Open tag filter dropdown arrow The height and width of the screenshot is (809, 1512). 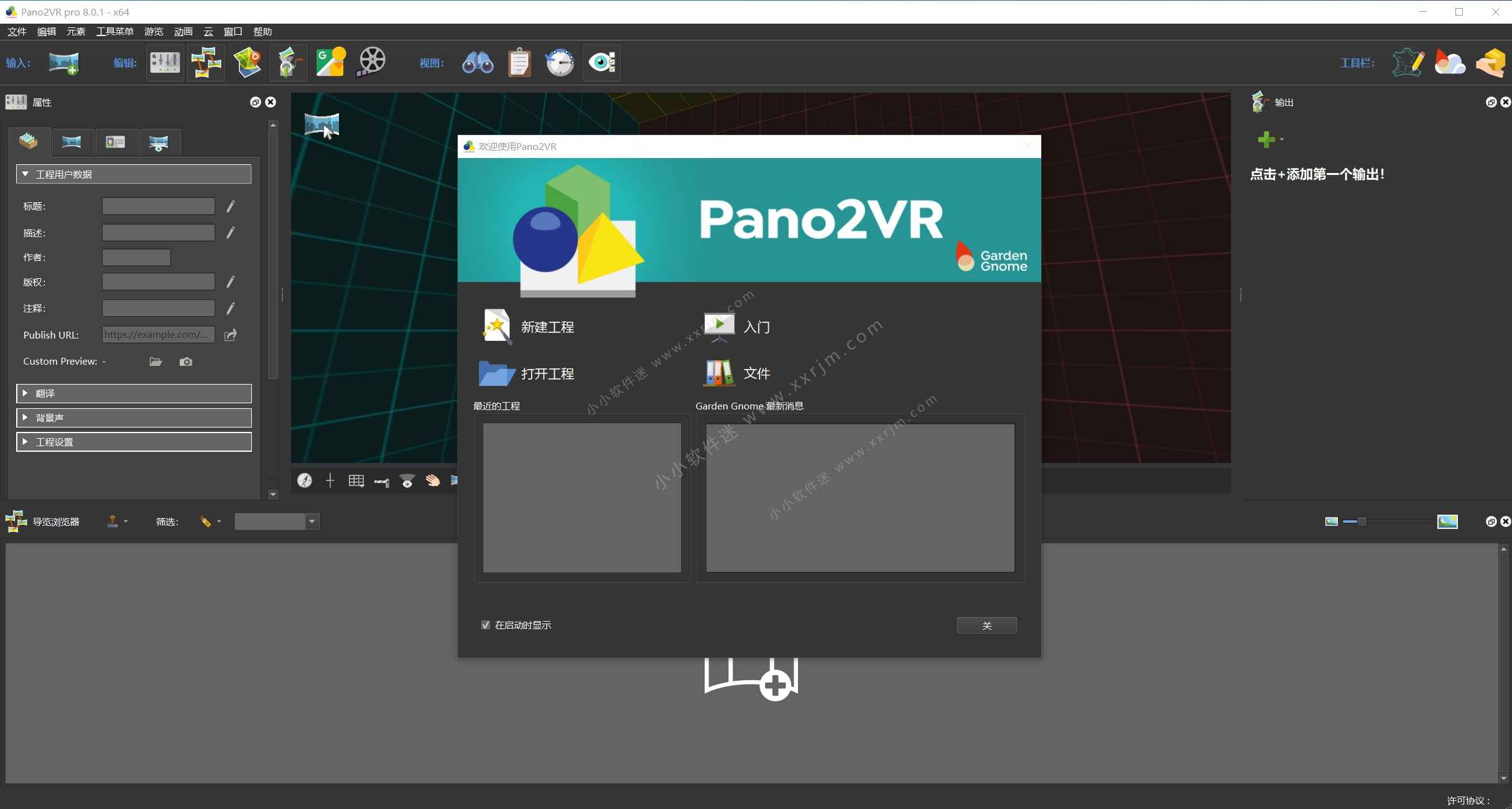219,521
